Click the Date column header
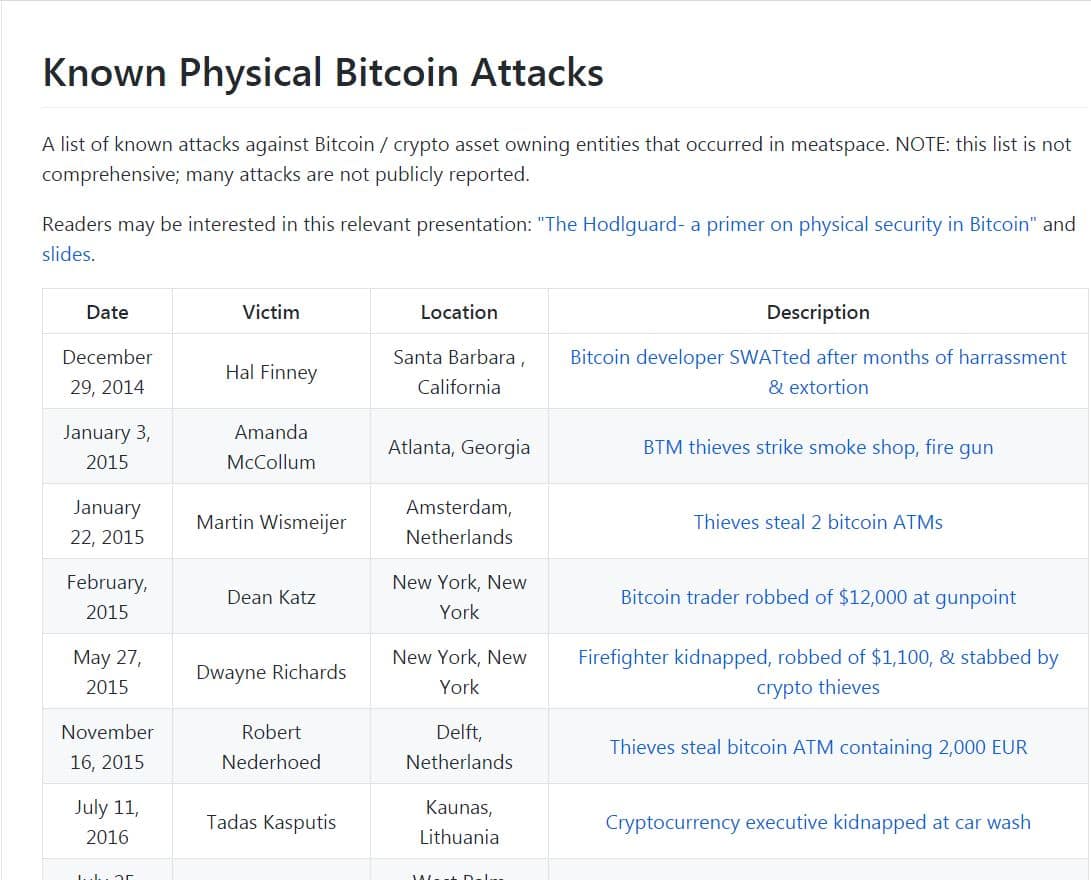1091x880 pixels. [x=107, y=312]
